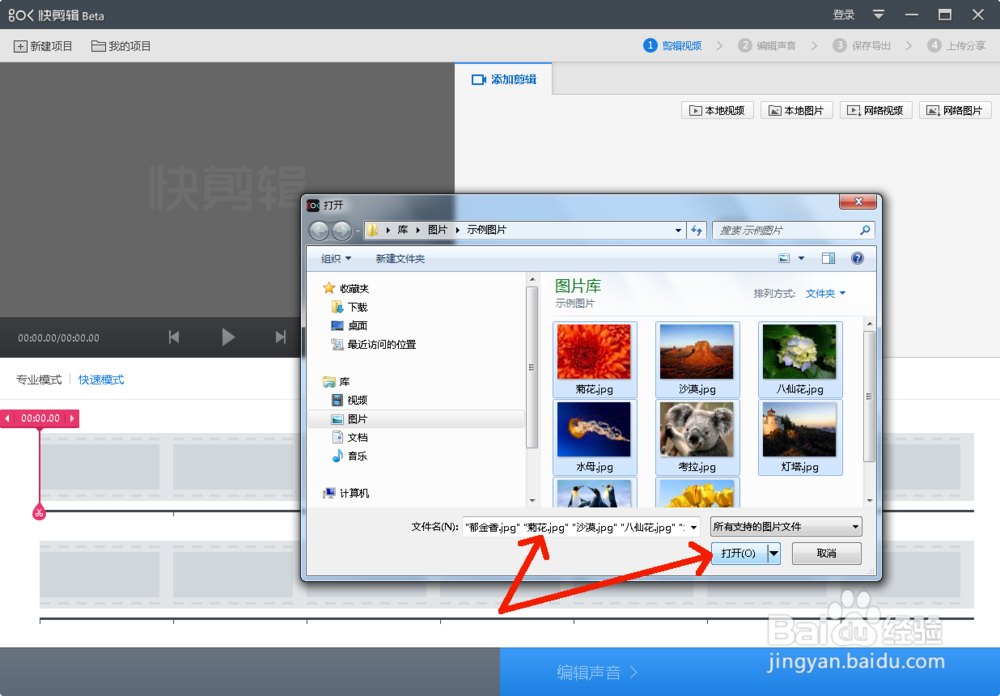Select the 菊花.jpg thumbnail
The height and width of the screenshot is (696, 1000).
[x=594, y=359]
